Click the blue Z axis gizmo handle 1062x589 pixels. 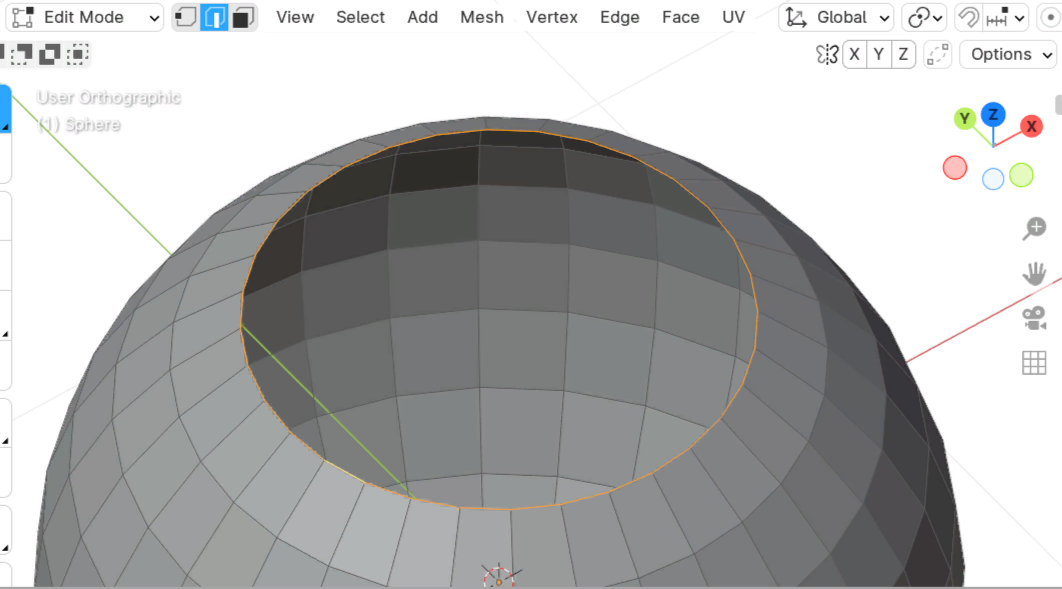tap(993, 115)
